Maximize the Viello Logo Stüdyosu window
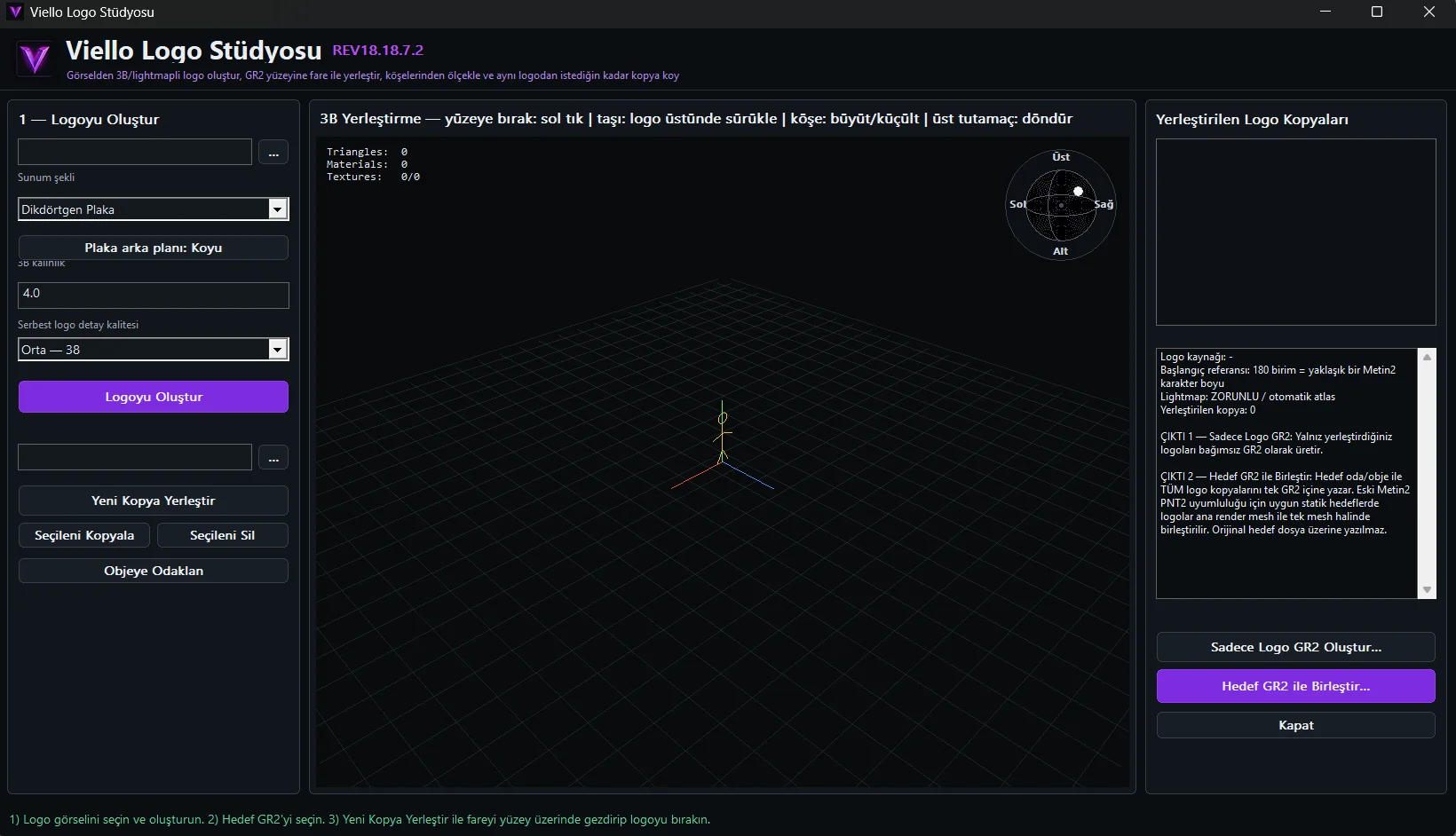The width and height of the screenshot is (1456, 836). (1377, 12)
